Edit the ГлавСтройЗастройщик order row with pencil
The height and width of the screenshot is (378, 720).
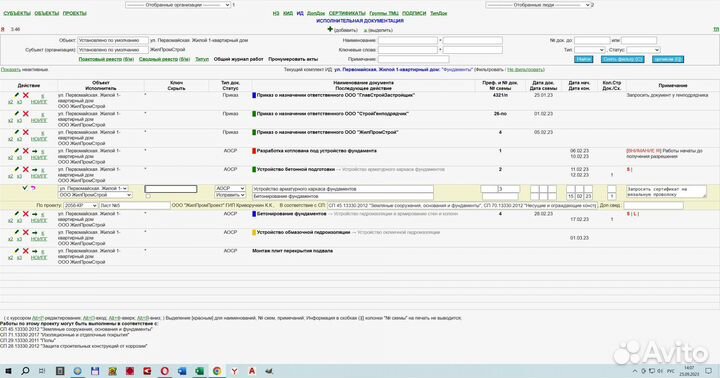tap(17, 95)
